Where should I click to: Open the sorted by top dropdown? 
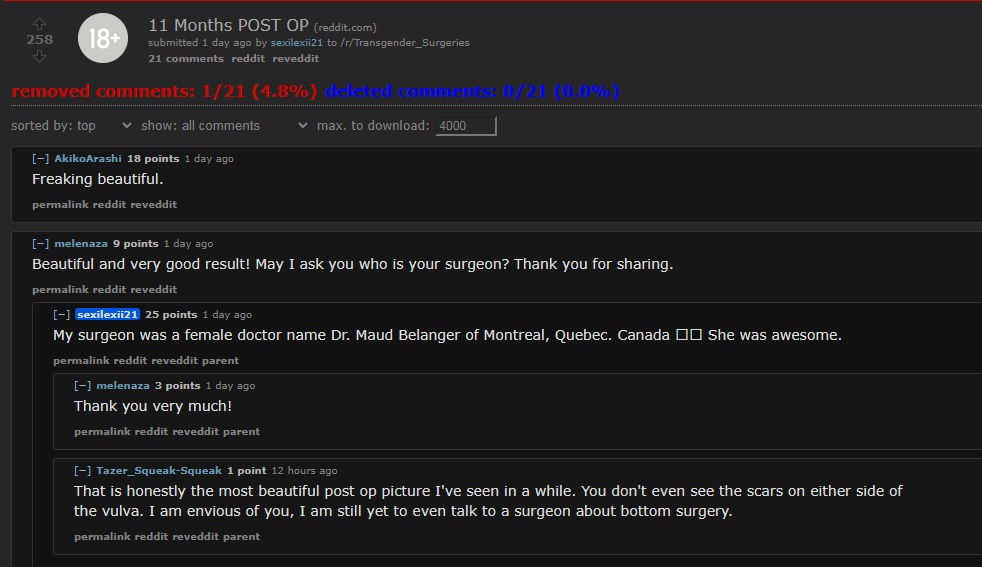71,125
